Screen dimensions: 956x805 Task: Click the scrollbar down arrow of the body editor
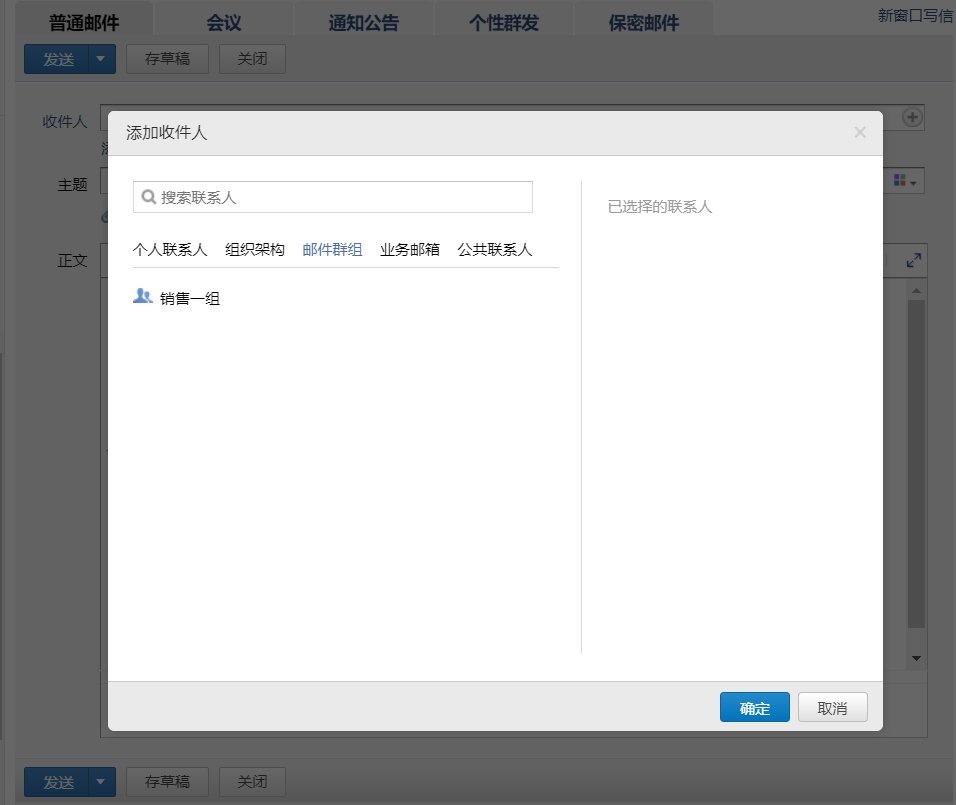click(x=916, y=659)
